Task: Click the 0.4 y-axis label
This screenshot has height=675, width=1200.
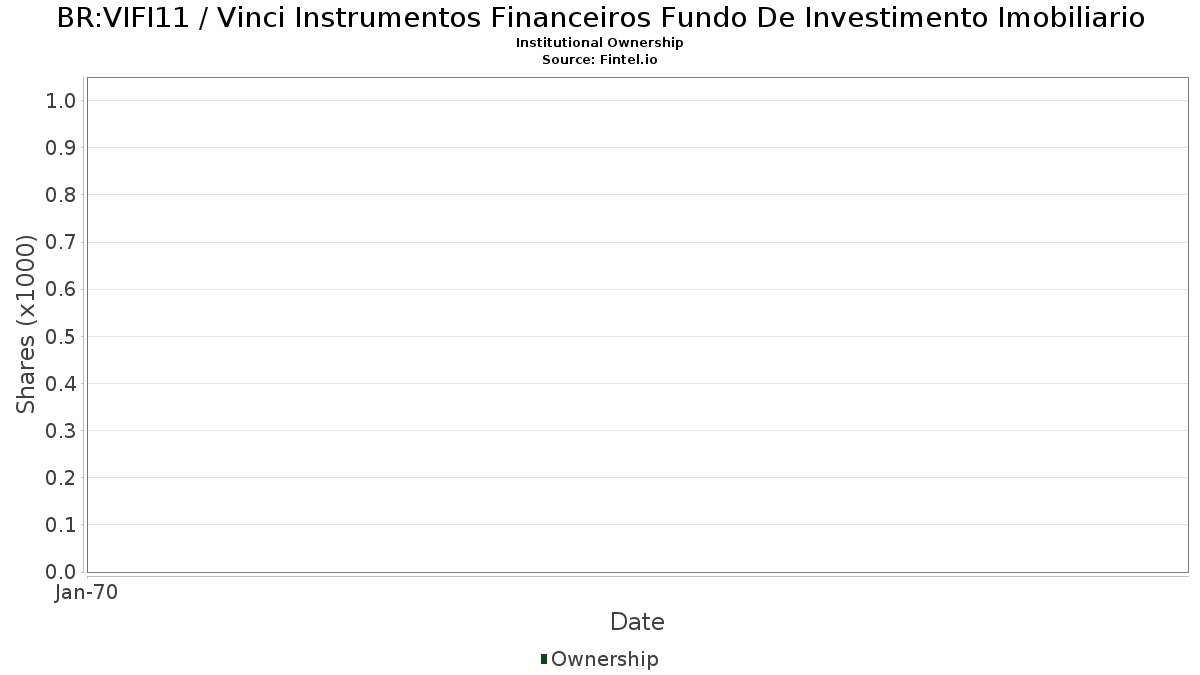Action: click(61, 384)
